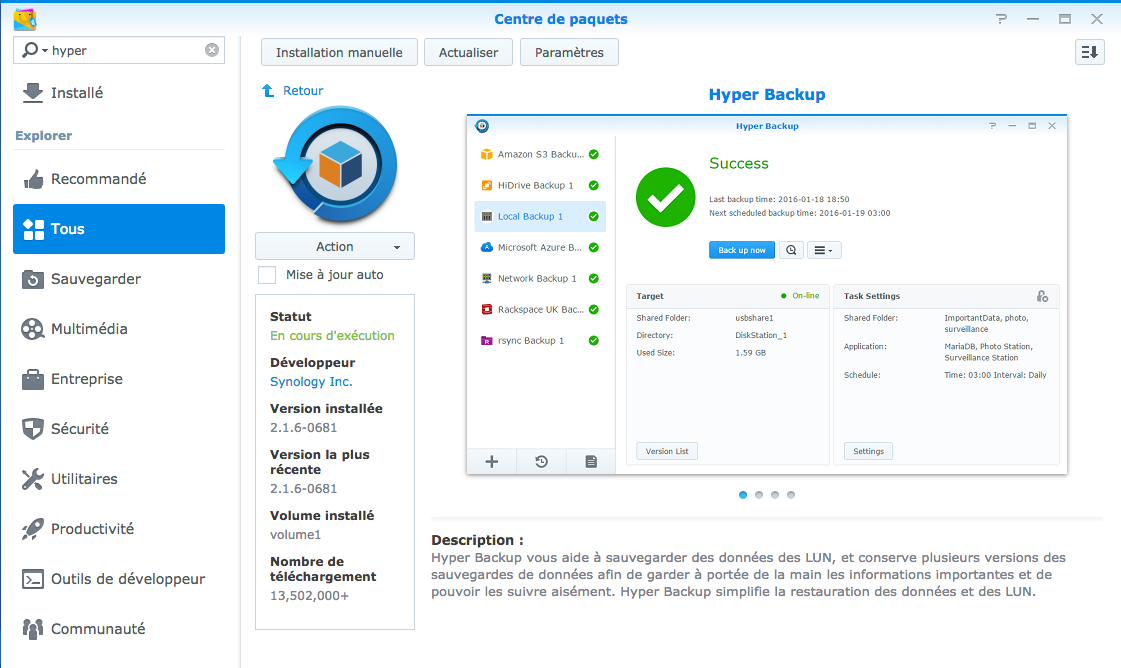Click the volume1 installed volume value
The image size is (1121, 668).
pyautogui.click(x=295, y=535)
